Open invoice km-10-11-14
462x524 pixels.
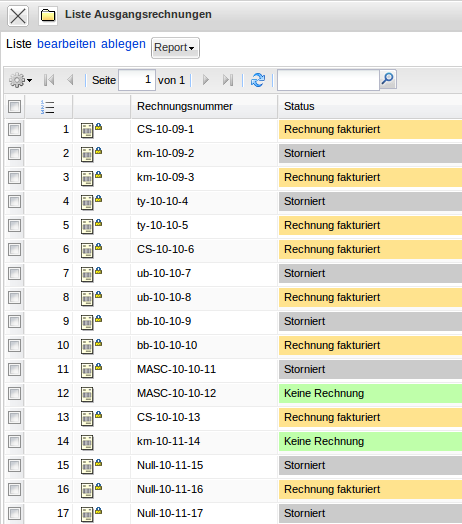[168, 441]
